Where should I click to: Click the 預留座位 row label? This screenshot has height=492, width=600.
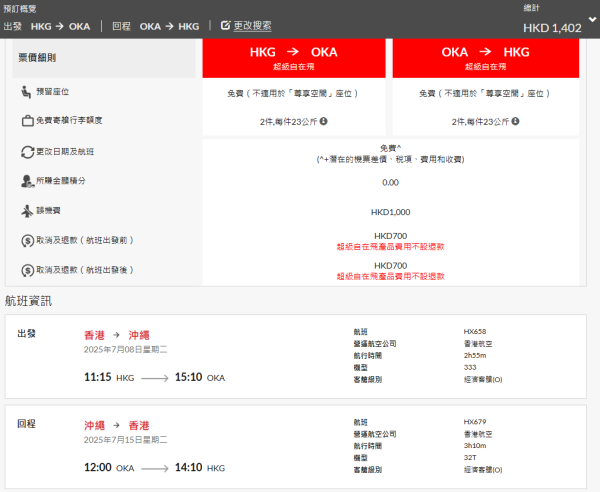53,92
